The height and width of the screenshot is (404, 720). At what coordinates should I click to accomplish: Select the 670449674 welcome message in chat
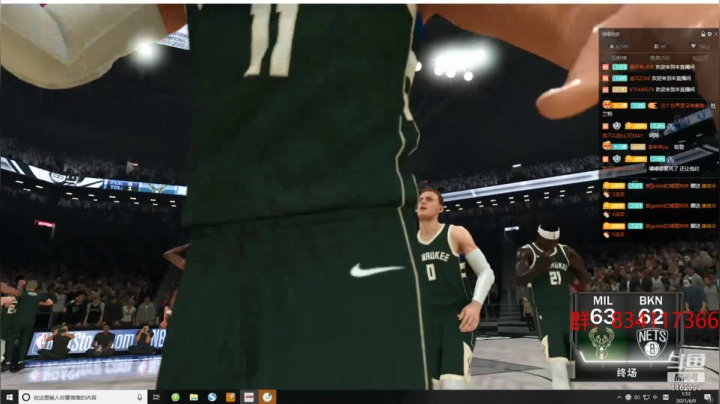pos(648,90)
